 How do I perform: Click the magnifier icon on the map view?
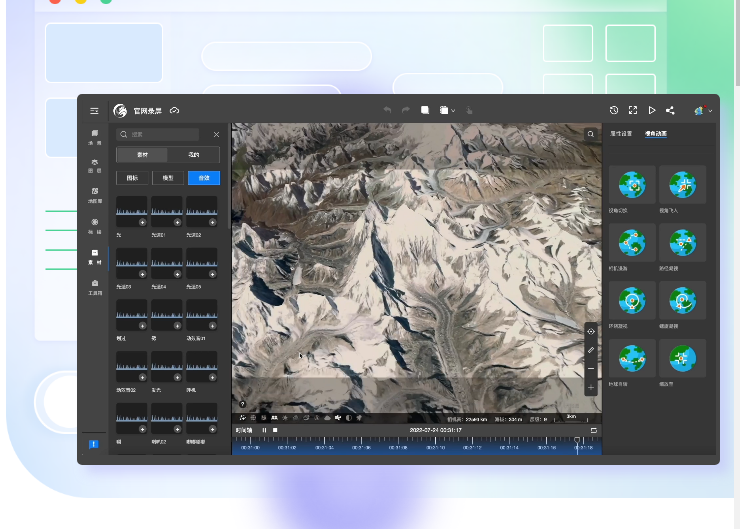(x=591, y=134)
